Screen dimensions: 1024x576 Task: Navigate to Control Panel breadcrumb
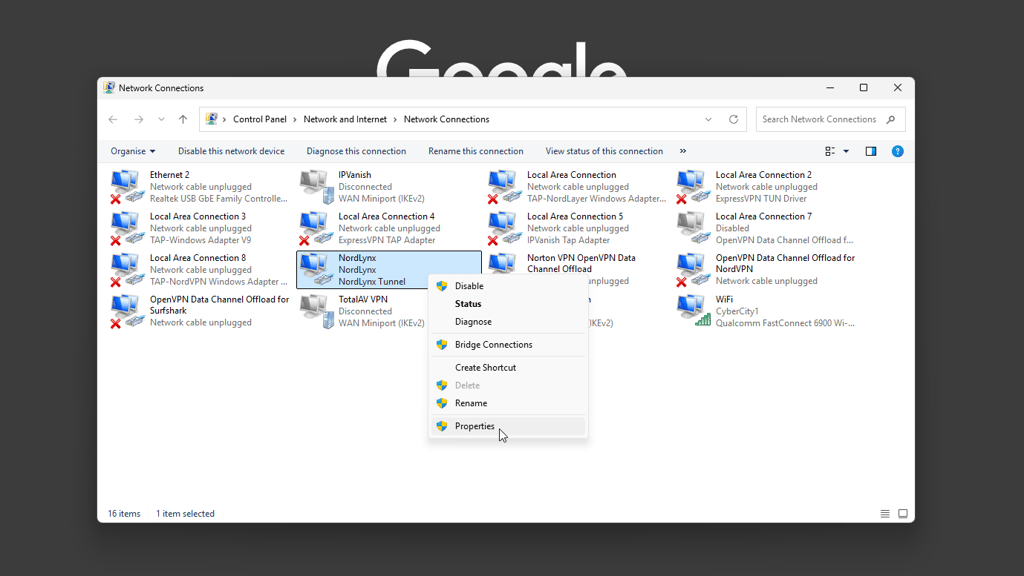260,120
